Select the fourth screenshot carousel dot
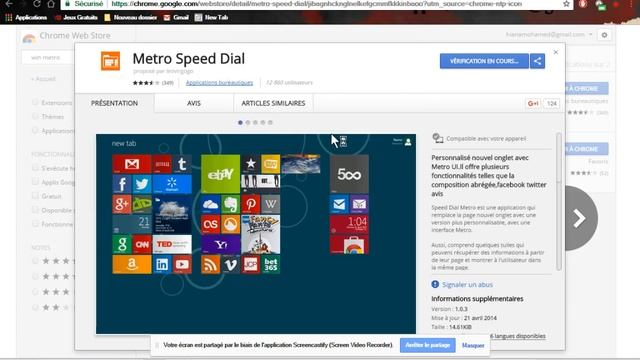This screenshot has height=360, width=640. 263,122
